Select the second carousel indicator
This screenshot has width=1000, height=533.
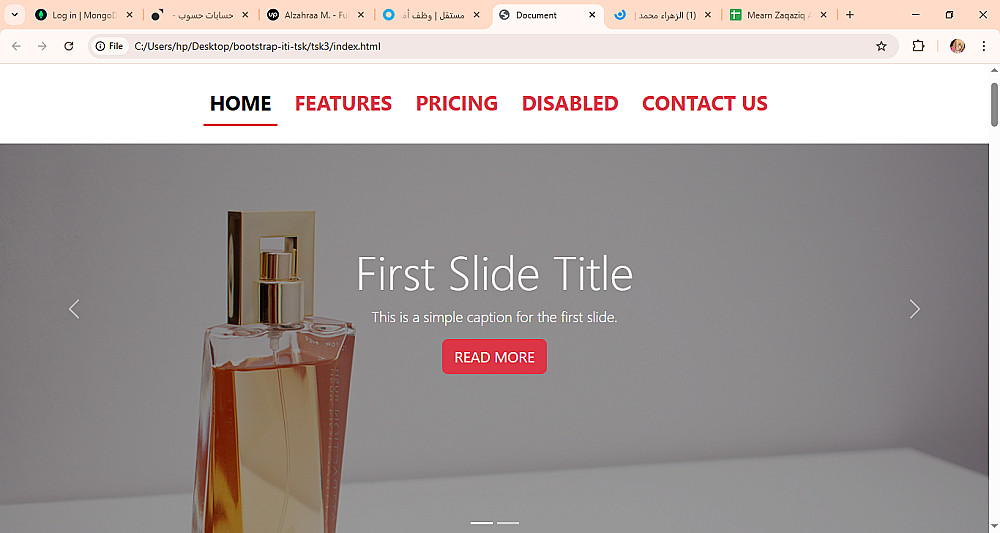[508, 523]
